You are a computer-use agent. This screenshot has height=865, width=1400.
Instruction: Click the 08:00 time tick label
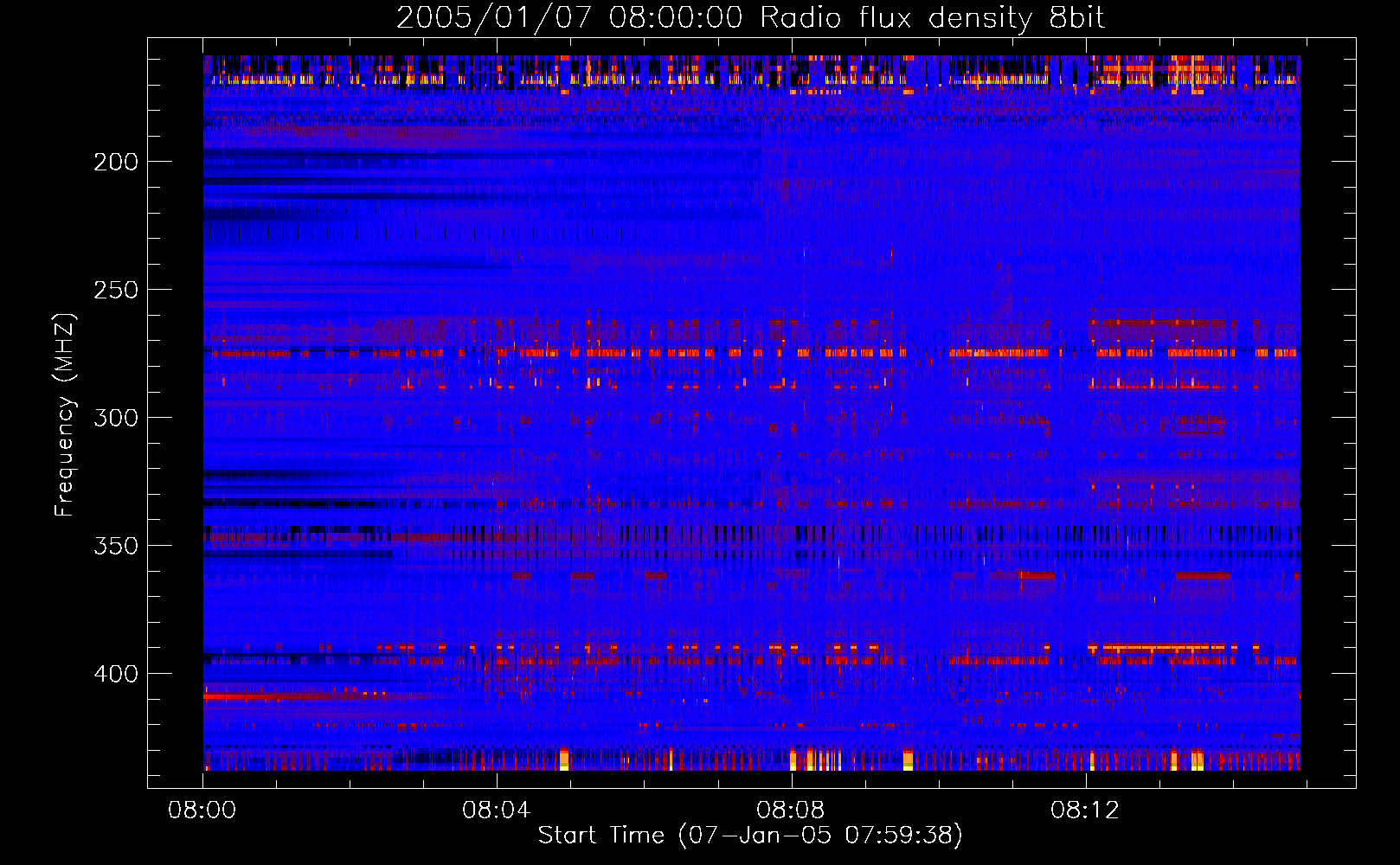202,811
